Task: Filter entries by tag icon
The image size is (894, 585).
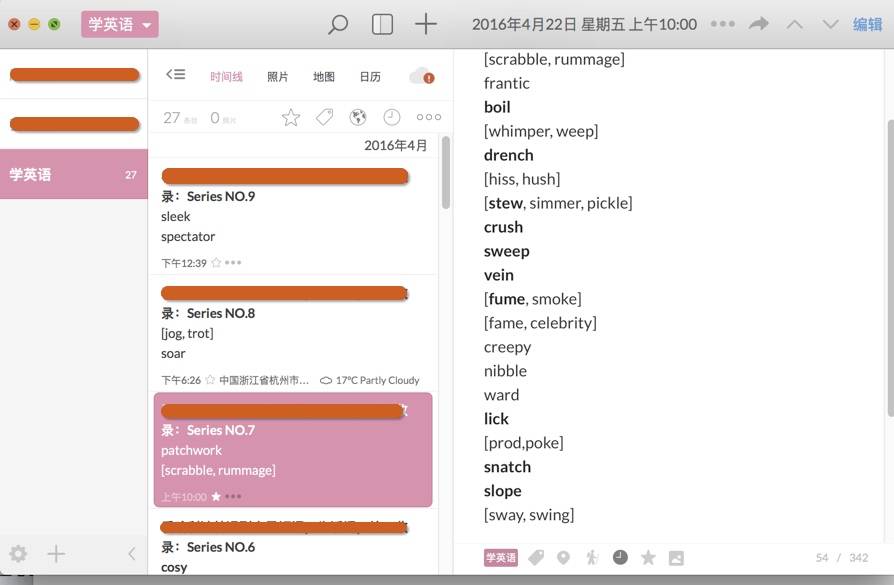Action: (324, 118)
